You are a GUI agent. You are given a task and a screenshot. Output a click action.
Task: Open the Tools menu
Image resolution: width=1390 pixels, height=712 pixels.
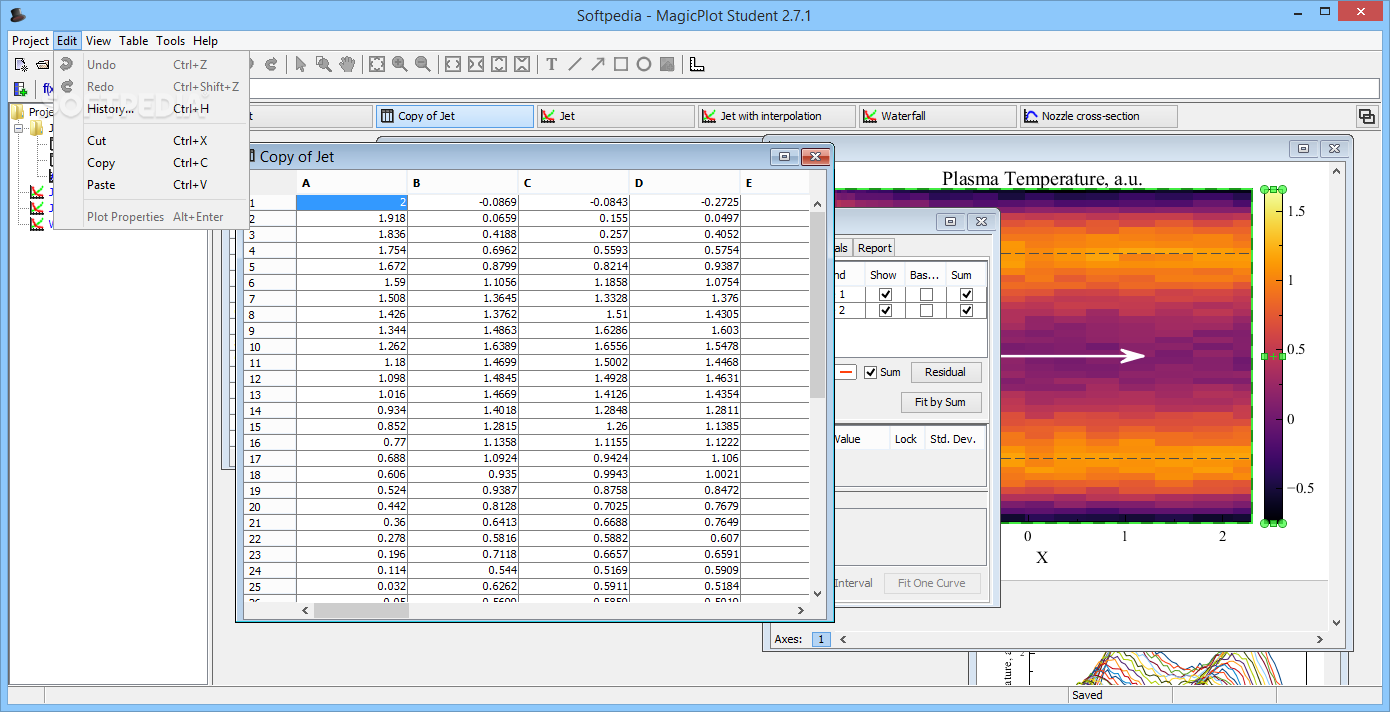(x=170, y=41)
